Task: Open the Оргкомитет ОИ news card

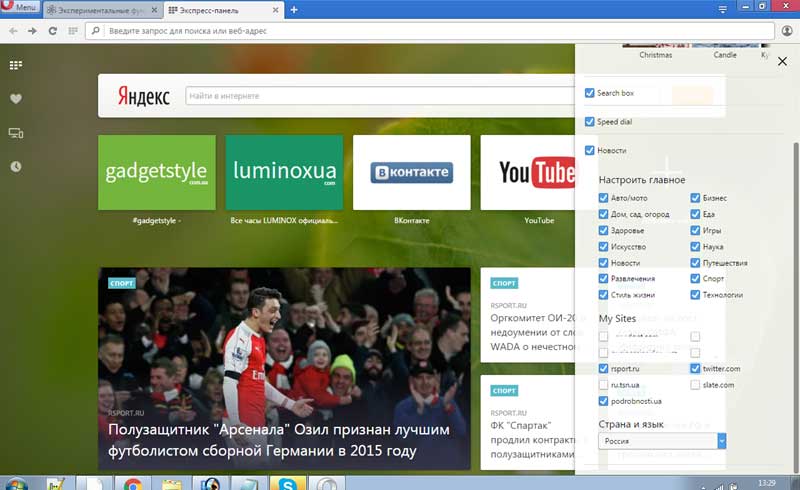Action: point(528,315)
